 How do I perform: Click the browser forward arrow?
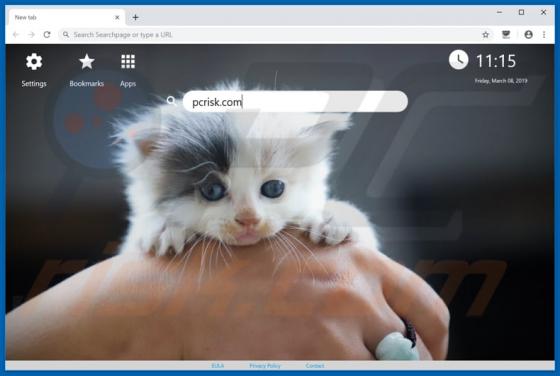click(31, 35)
